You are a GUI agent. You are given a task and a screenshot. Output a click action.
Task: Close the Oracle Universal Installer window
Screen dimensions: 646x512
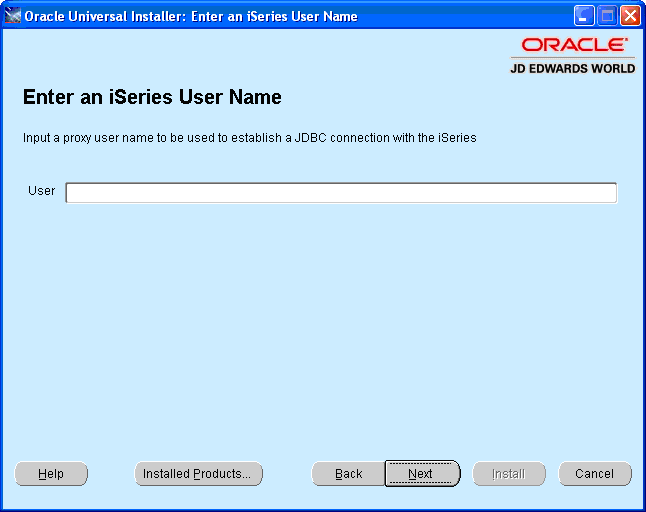pos(630,16)
